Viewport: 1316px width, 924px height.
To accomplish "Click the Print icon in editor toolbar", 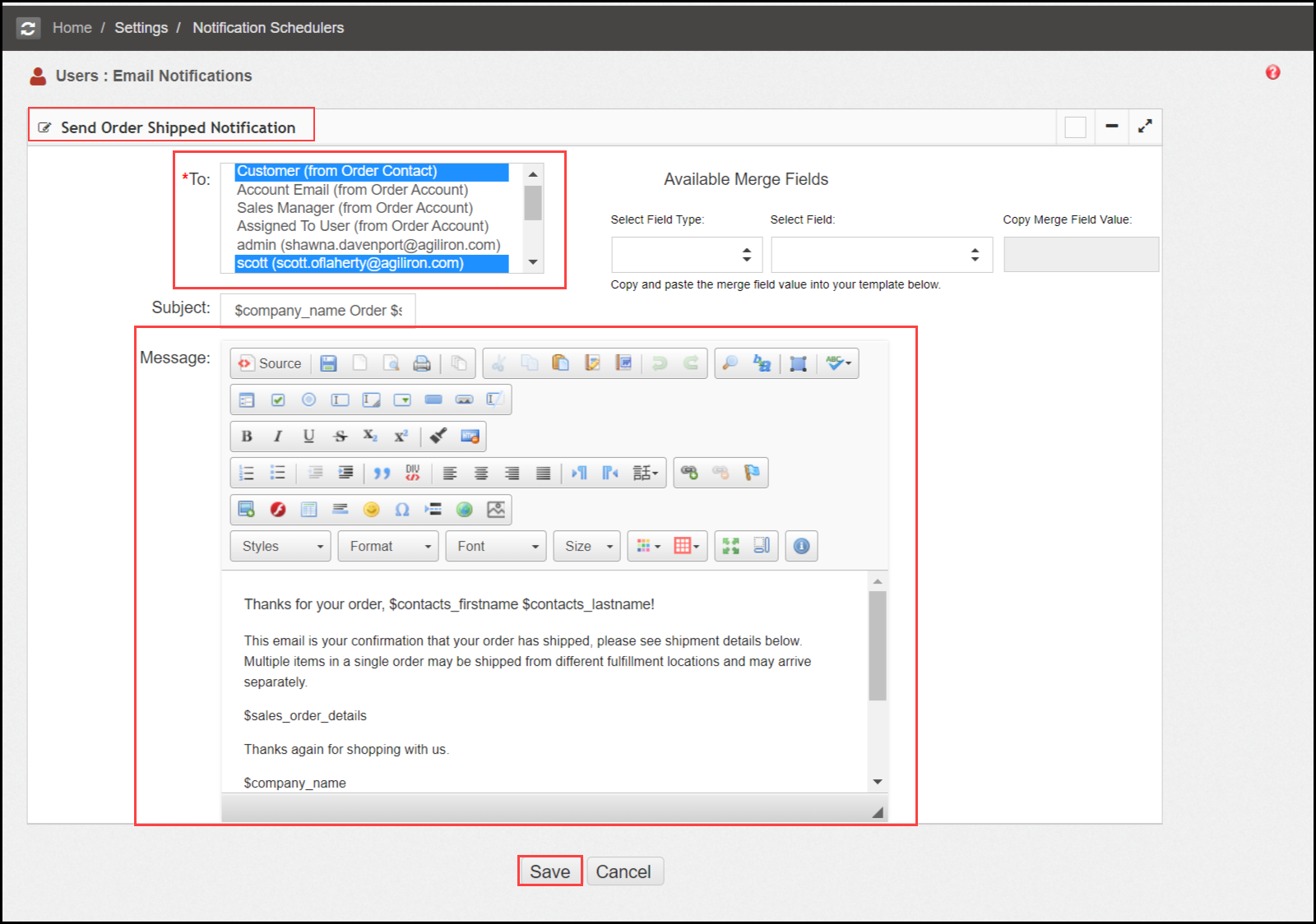I will [x=422, y=363].
